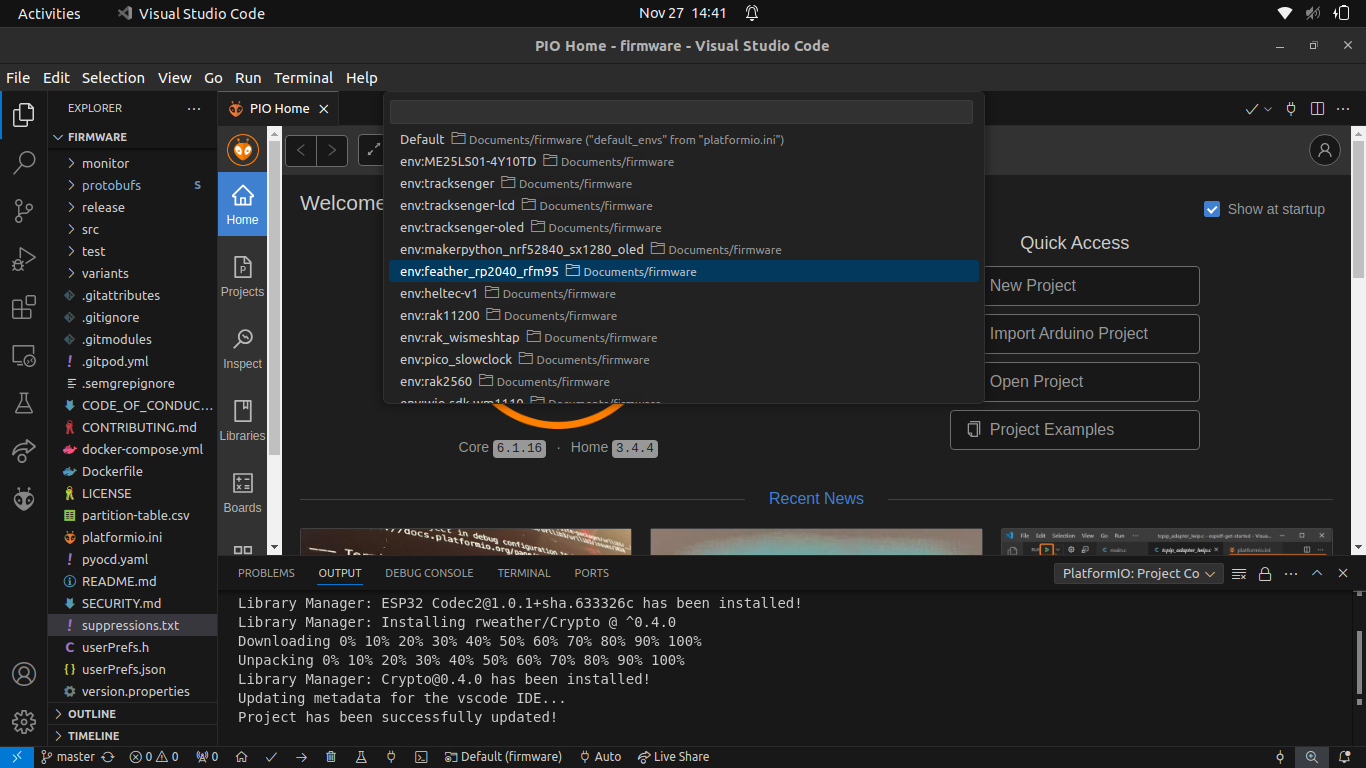
Task: Open PlatformIO alien icon in activity bar
Action: 24,498
